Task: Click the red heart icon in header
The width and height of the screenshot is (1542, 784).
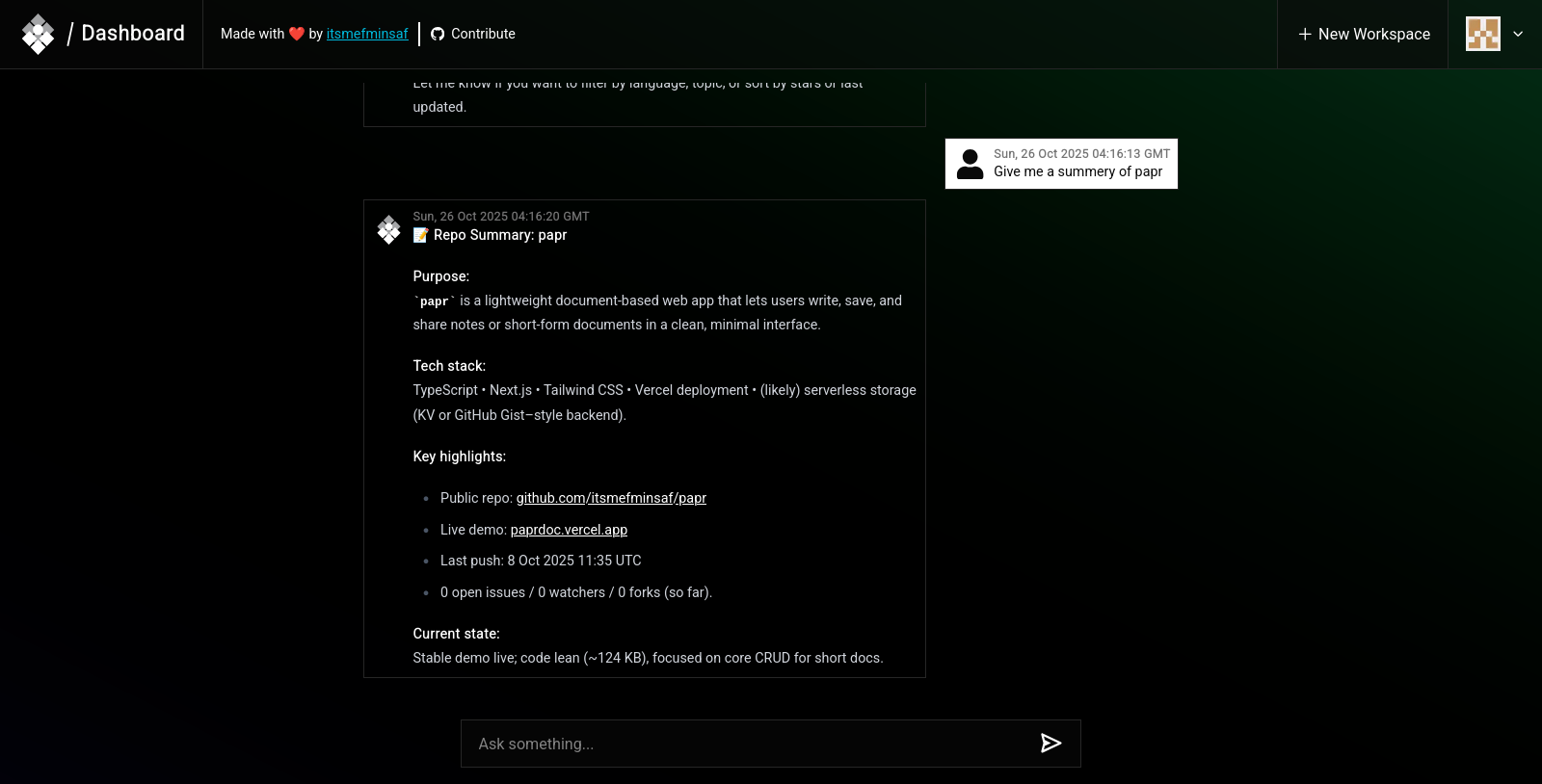Action: click(x=297, y=34)
